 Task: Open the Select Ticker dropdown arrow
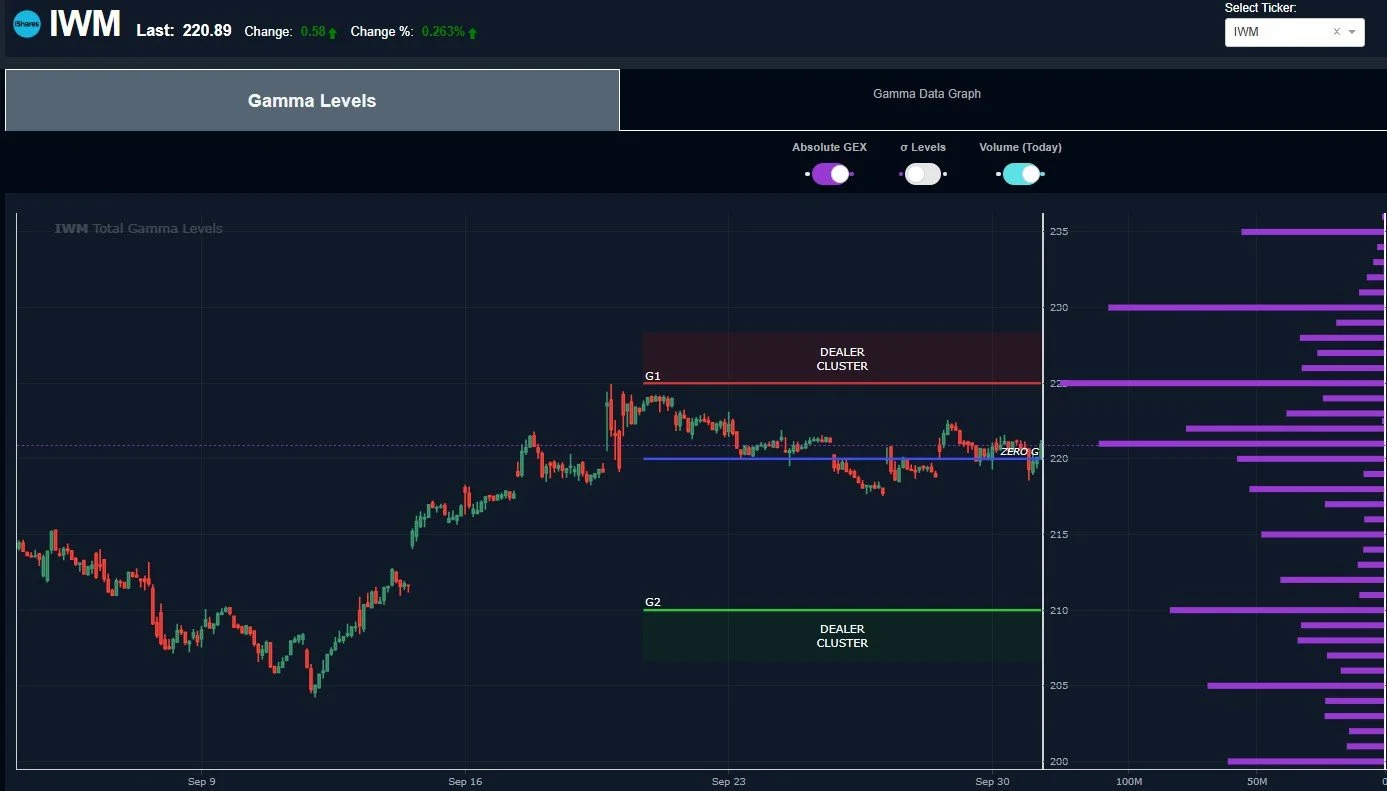click(x=1353, y=32)
